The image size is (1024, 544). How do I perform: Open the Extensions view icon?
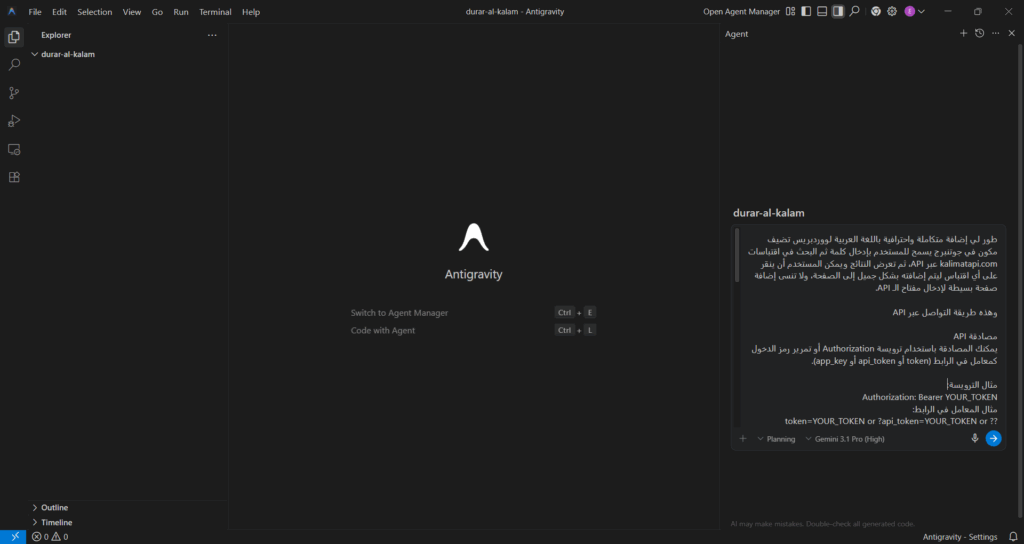14,177
